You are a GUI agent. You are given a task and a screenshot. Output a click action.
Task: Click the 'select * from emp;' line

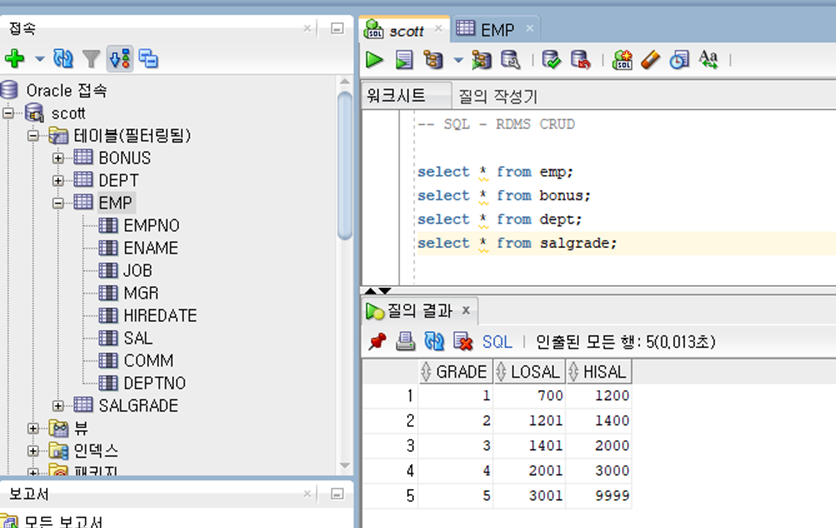(495, 172)
